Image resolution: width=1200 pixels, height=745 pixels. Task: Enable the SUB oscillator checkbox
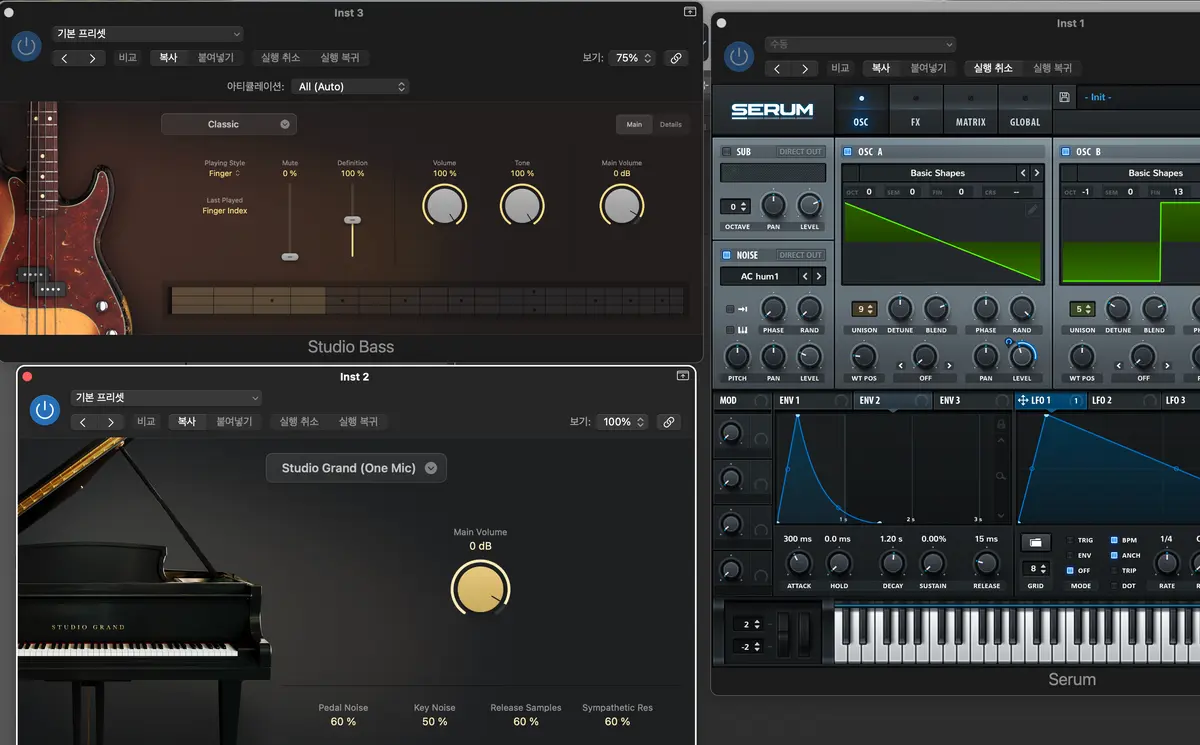pos(727,152)
